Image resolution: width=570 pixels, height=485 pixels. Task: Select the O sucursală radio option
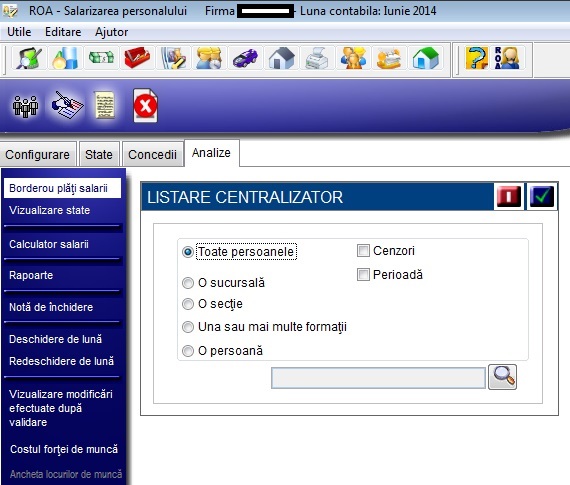[188, 283]
